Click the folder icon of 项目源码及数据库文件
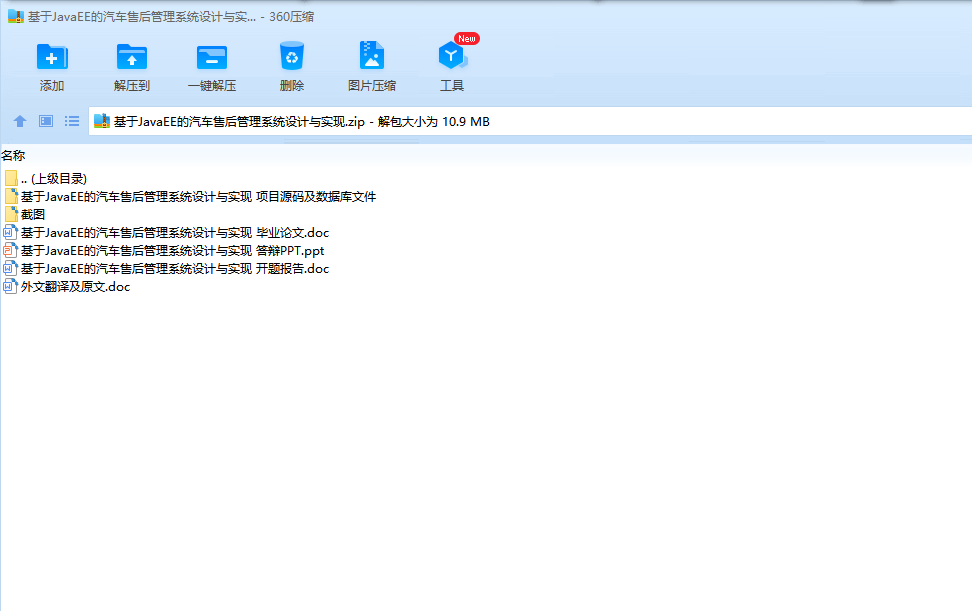This screenshot has height=611, width=972. (11, 196)
